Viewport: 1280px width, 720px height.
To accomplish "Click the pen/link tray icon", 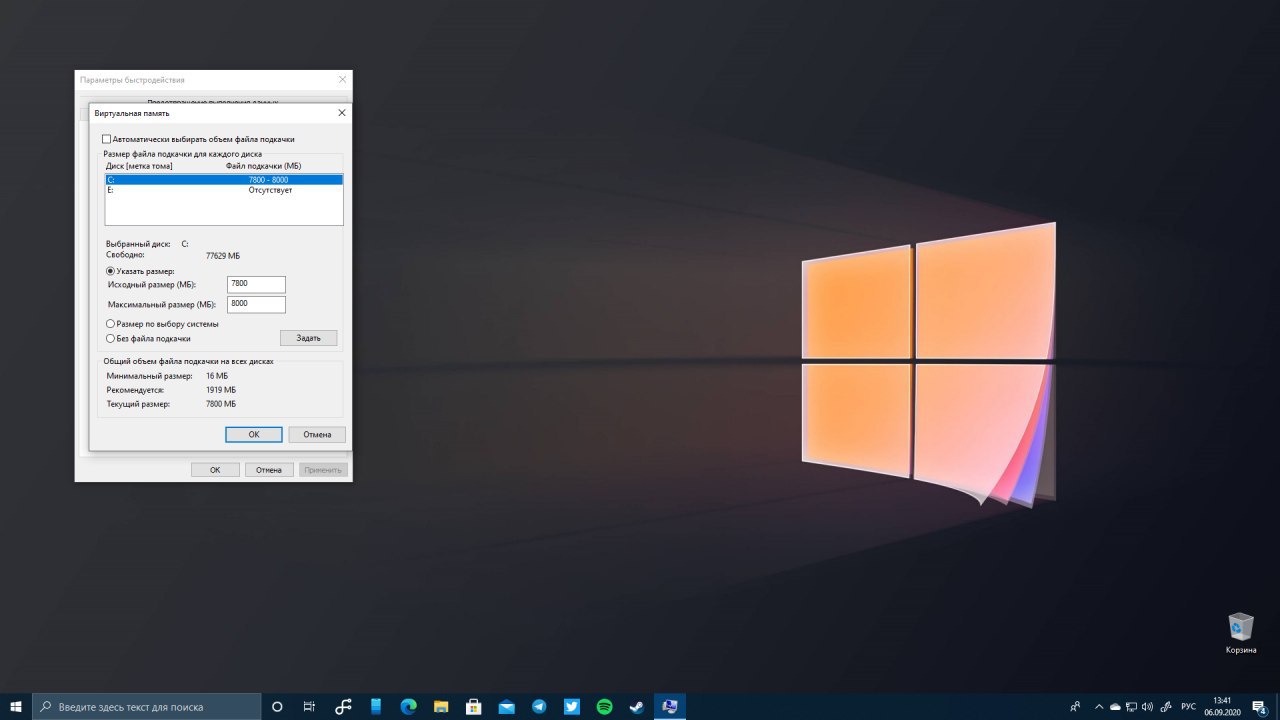I will tap(1166, 706).
